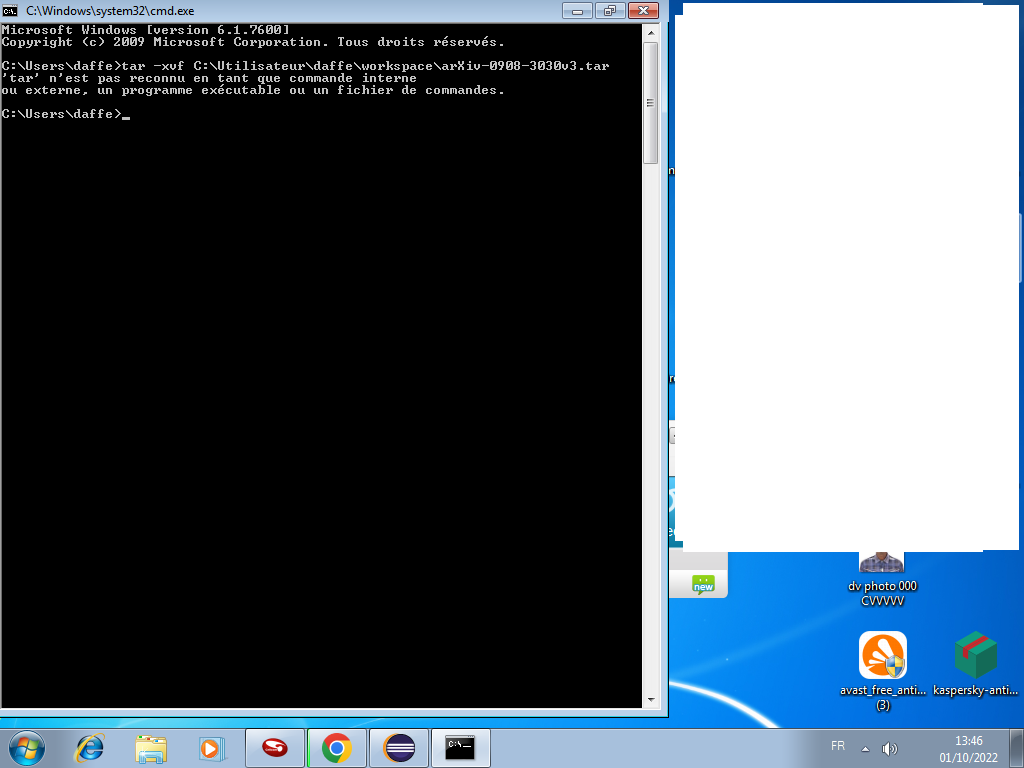Show hidden tray icons arrow
The image size is (1024, 768).
tap(865, 749)
